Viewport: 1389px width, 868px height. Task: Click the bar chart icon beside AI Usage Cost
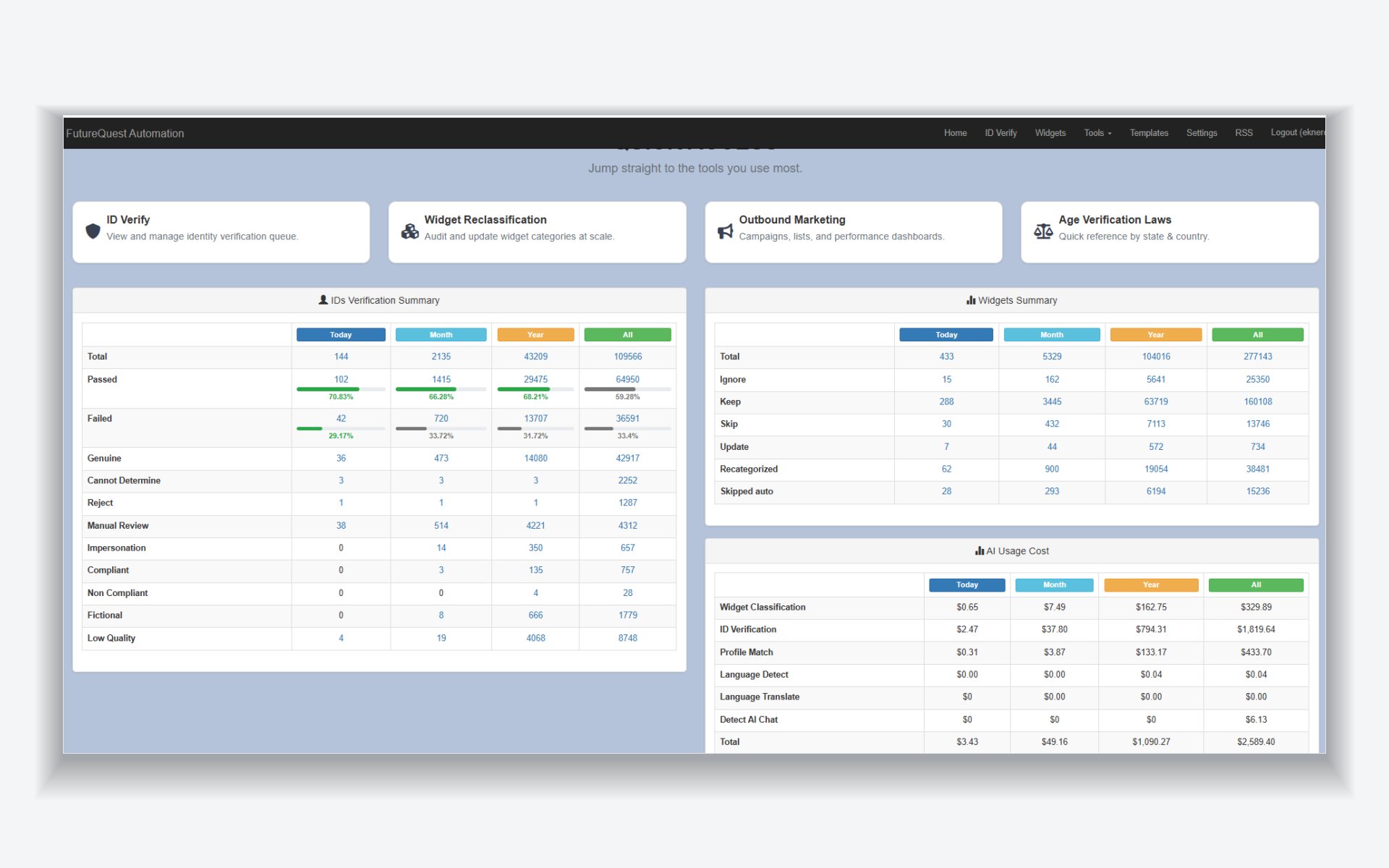click(x=980, y=550)
